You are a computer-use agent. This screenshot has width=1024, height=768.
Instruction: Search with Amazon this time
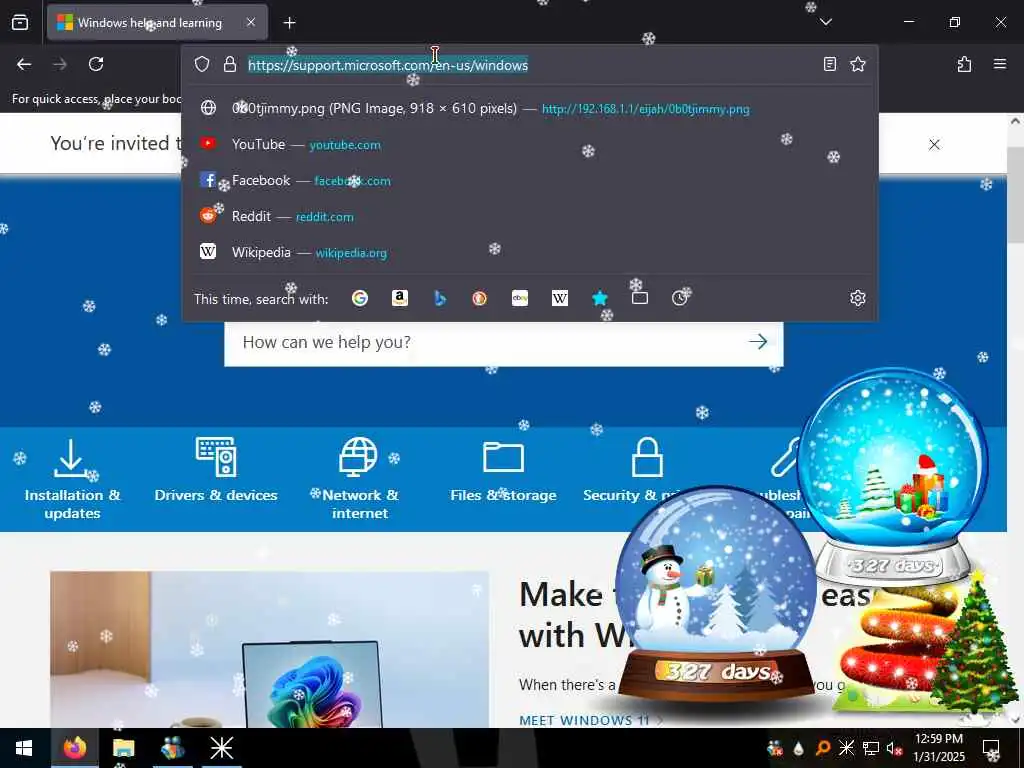point(400,298)
